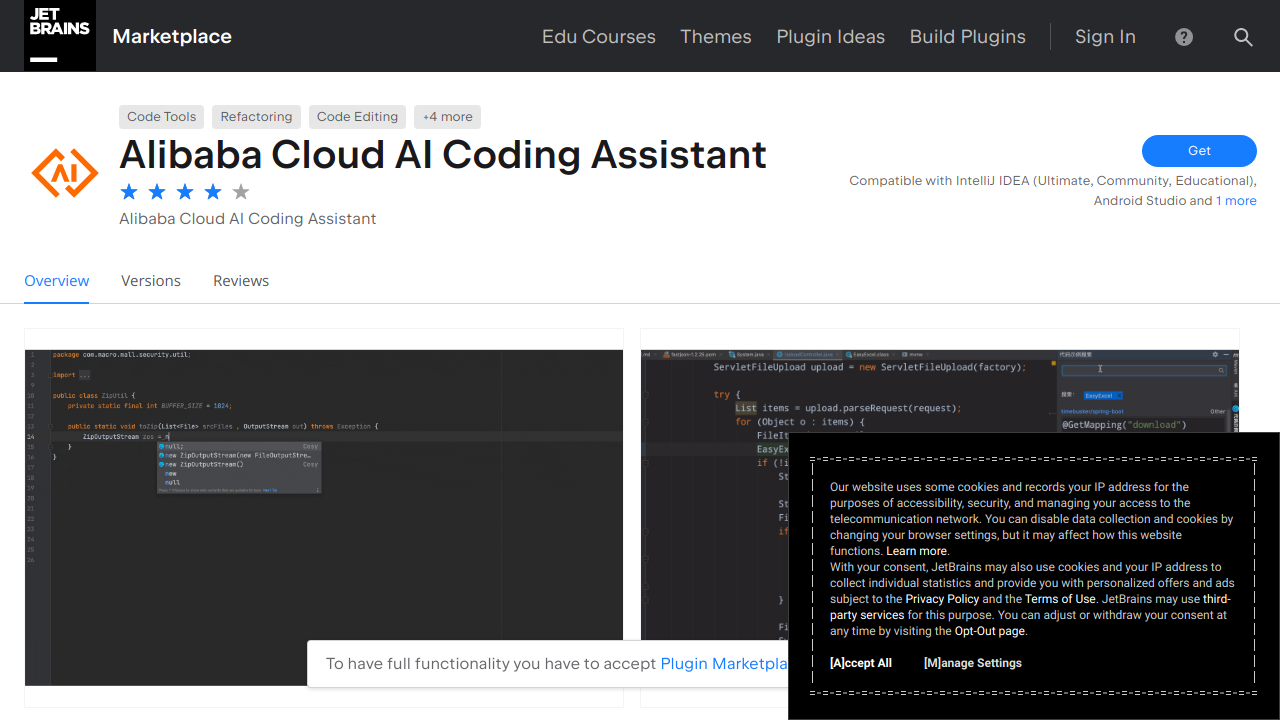1280x720 pixels.
Task: Open Themes menu item
Action: [x=716, y=37]
